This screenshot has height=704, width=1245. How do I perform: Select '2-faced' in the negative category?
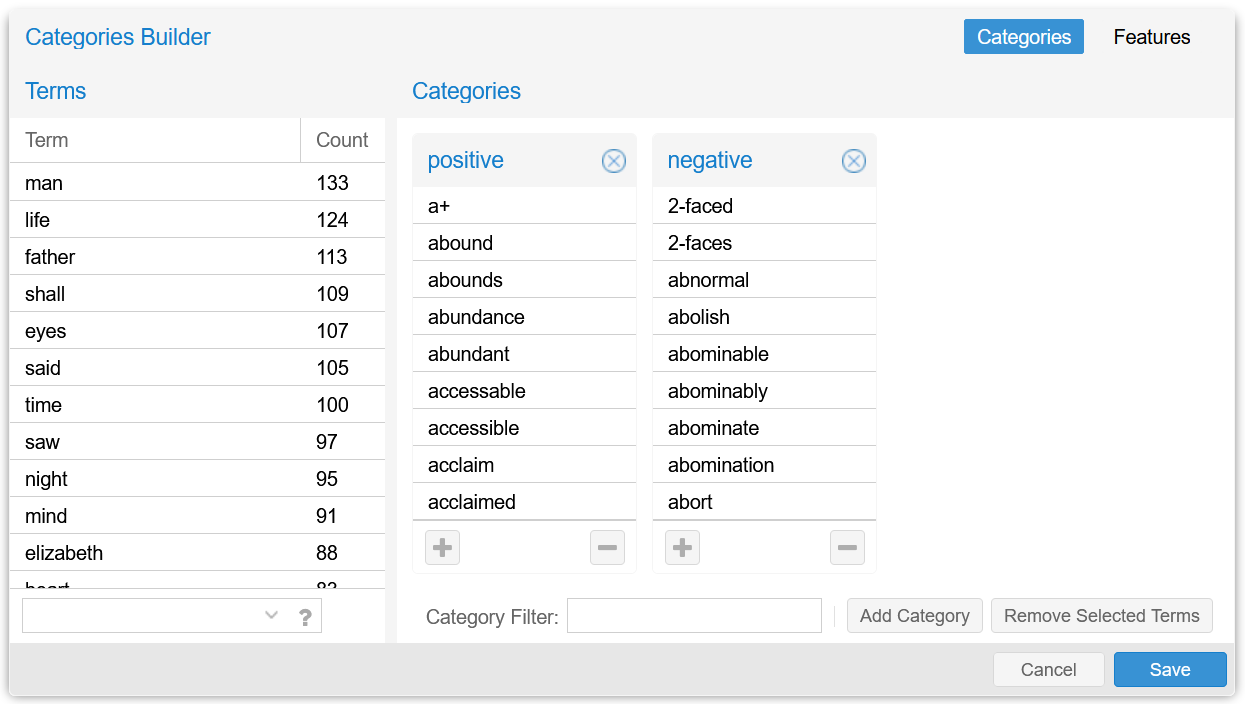pos(740,205)
